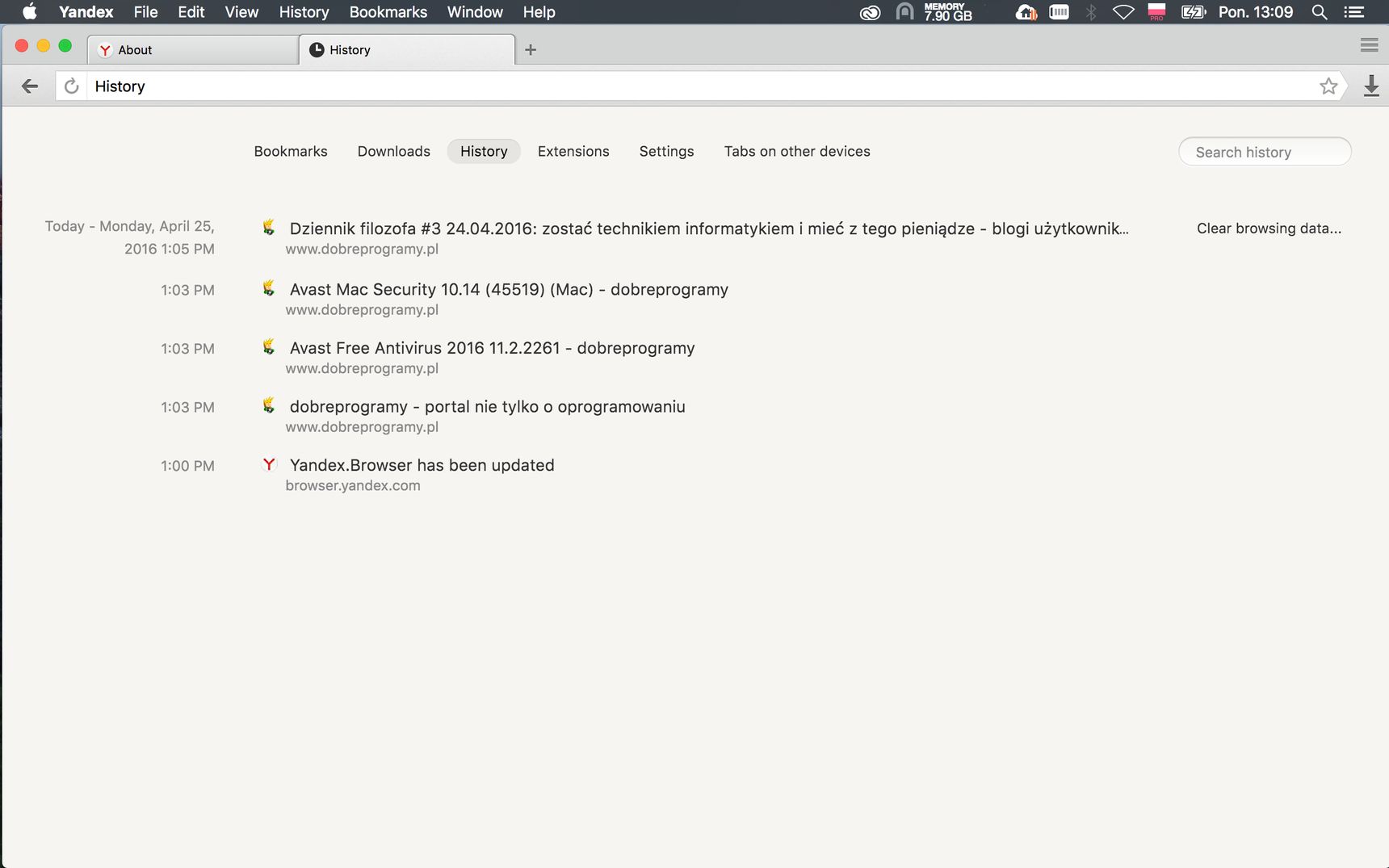This screenshot has width=1389, height=868.
Task: Open the Bookmarks menu in the menu bar
Action: point(388,12)
